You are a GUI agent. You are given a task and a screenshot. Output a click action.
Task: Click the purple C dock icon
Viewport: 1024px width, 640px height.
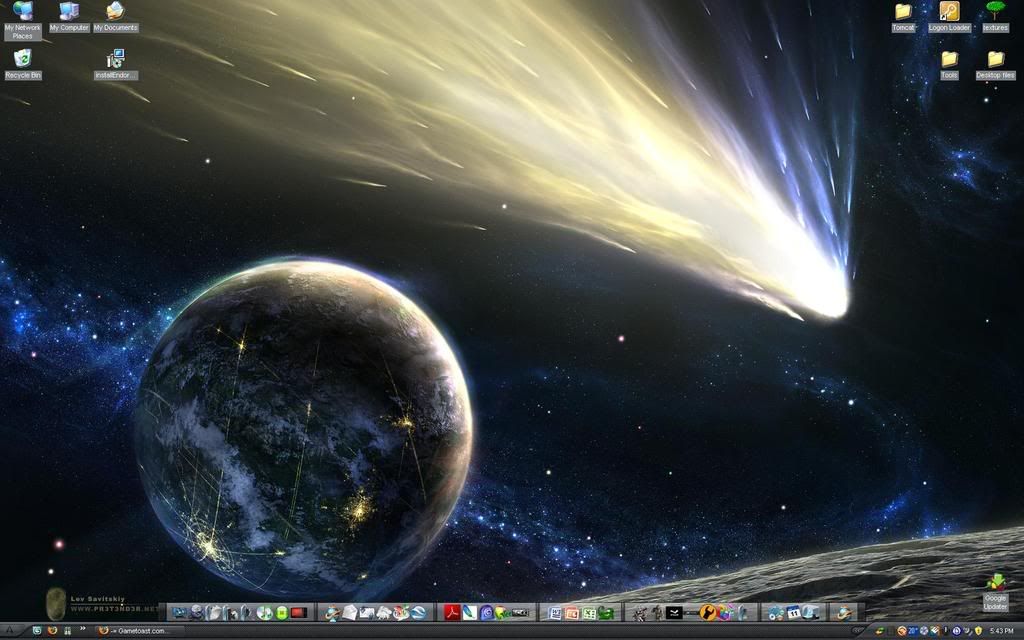coord(487,613)
